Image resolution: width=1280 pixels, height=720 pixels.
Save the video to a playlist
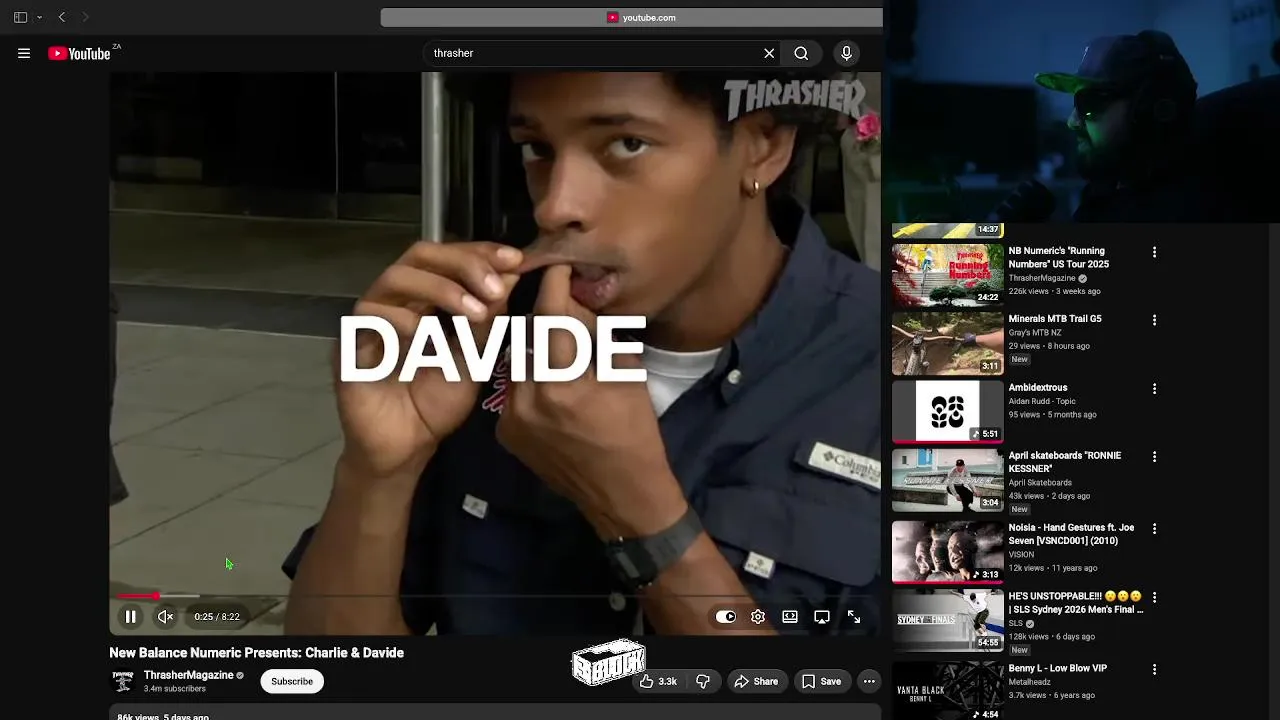click(821, 682)
